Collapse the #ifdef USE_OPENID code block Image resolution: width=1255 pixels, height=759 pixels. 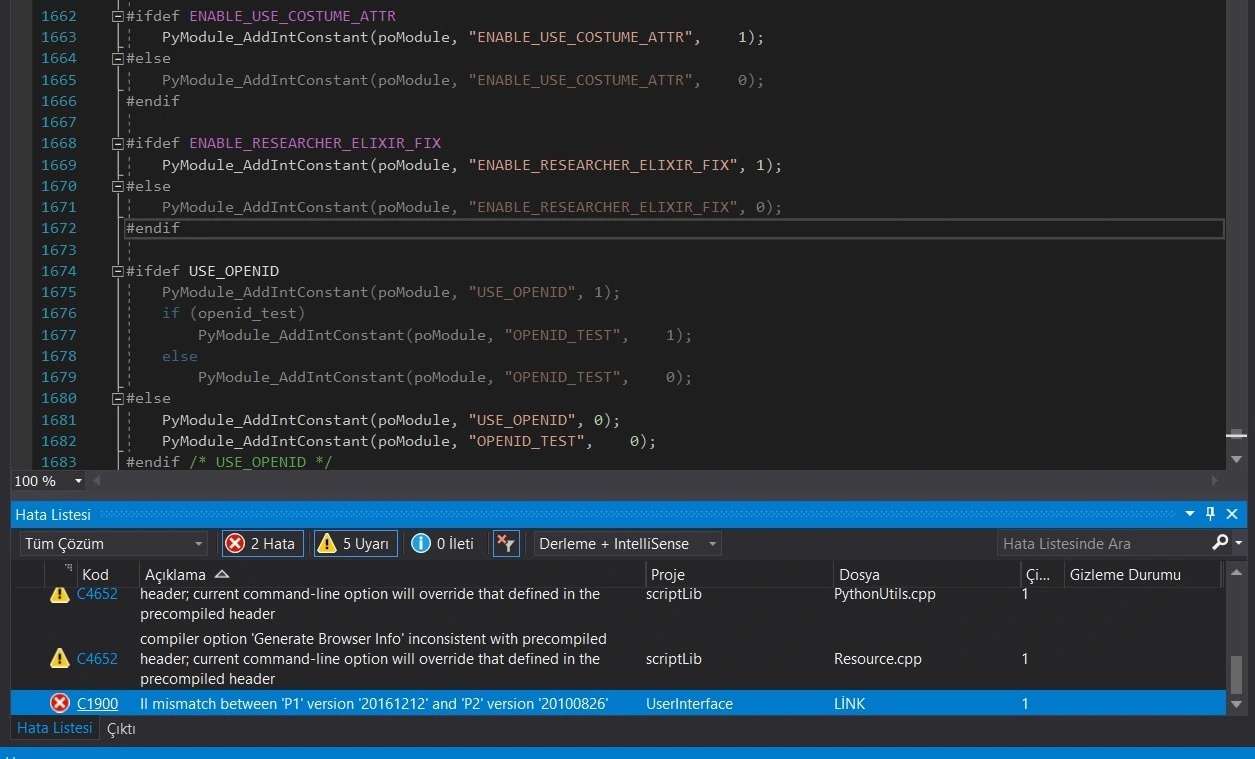pos(118,271)
